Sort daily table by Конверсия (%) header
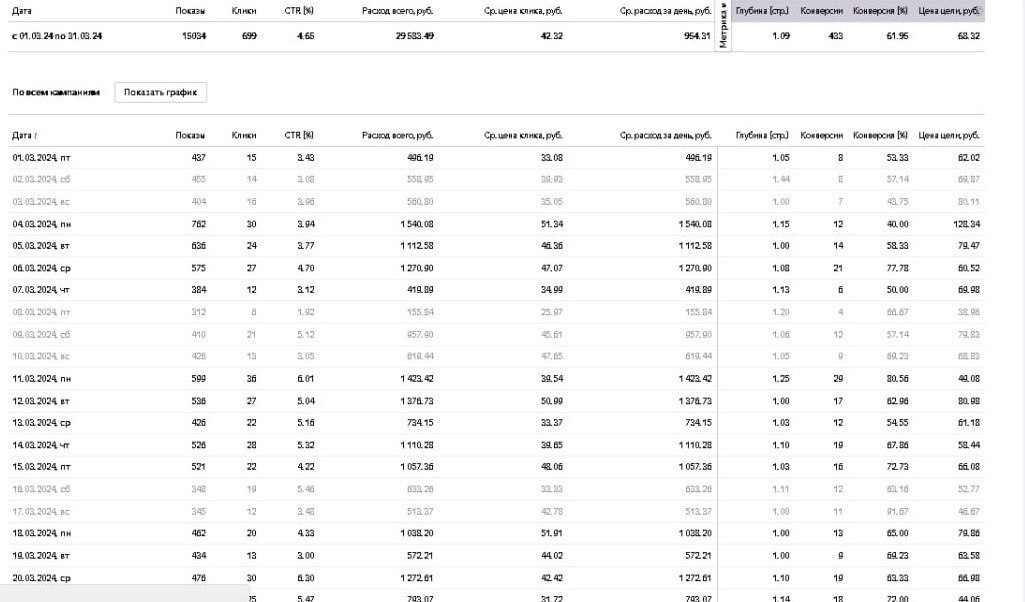Viewport: 1025px width, 602px height. pyautogui.click(x=880, y=135)
